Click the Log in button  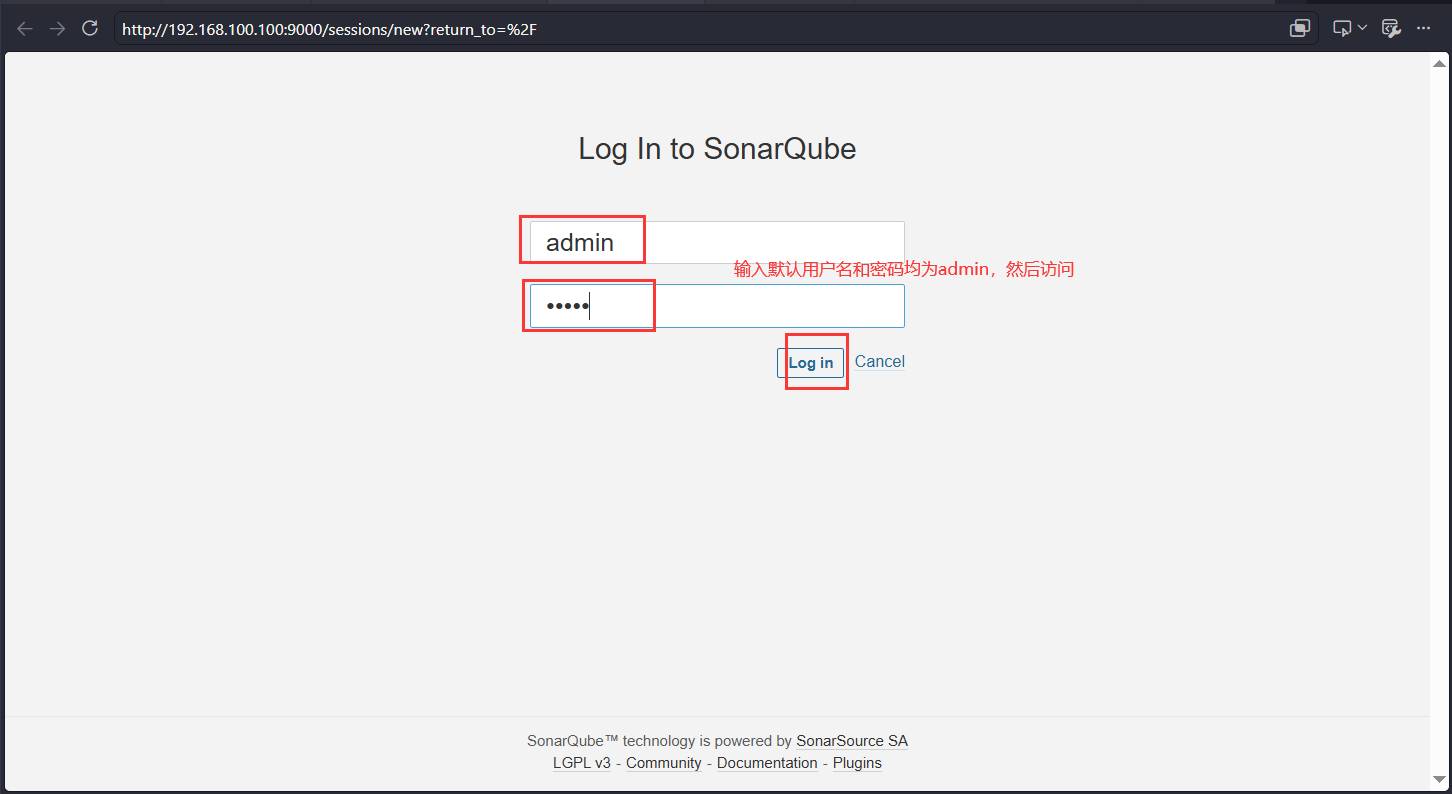tap(810, 363)
